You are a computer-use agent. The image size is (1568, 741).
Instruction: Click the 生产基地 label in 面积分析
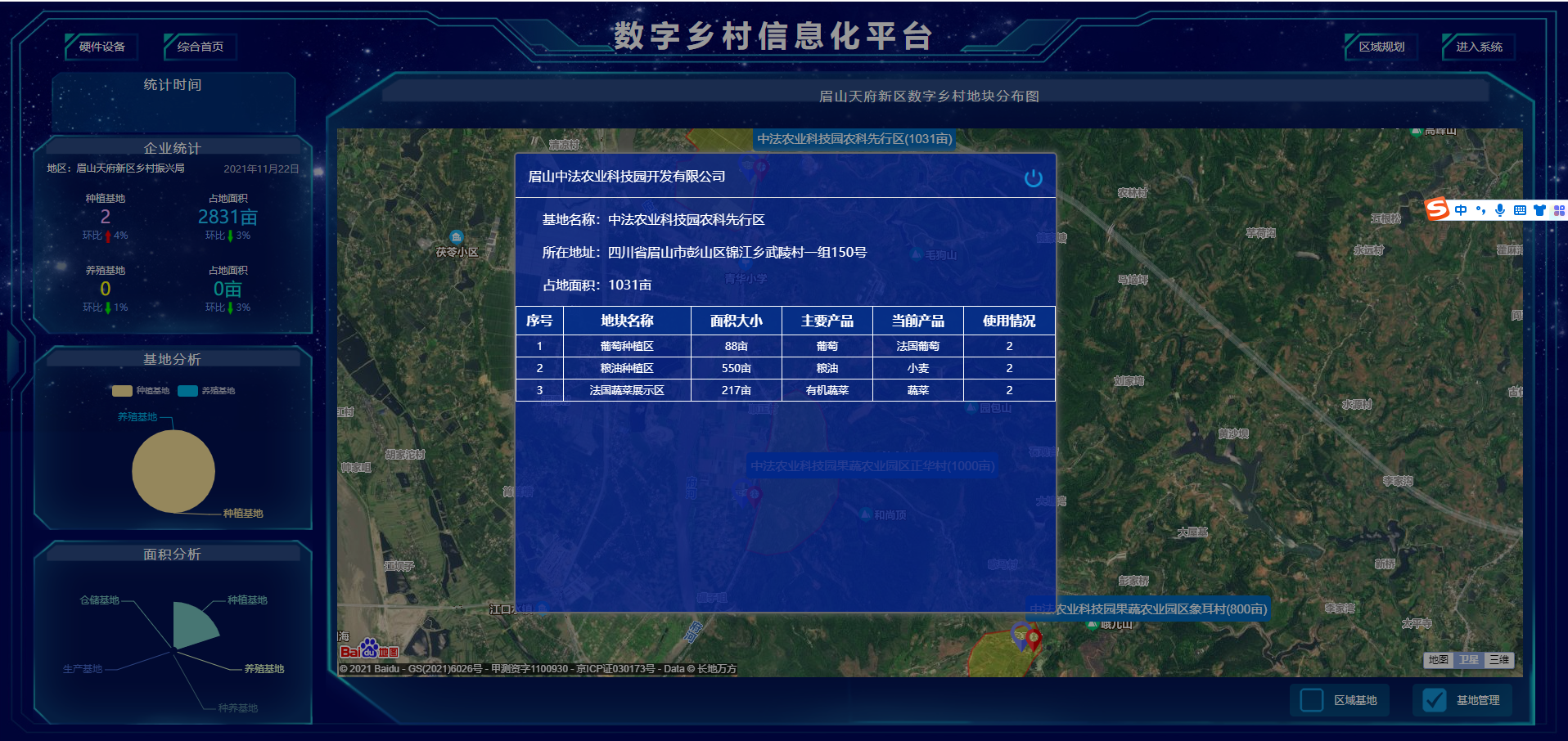tap(83, 669)
